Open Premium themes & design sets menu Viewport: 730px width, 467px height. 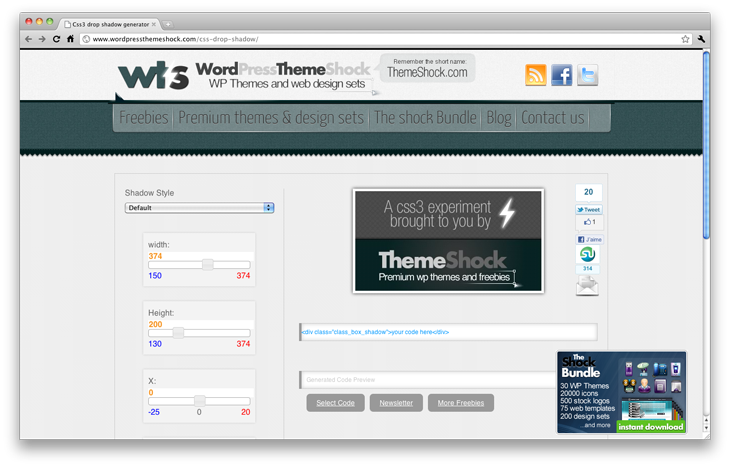(x=271, y=118)
